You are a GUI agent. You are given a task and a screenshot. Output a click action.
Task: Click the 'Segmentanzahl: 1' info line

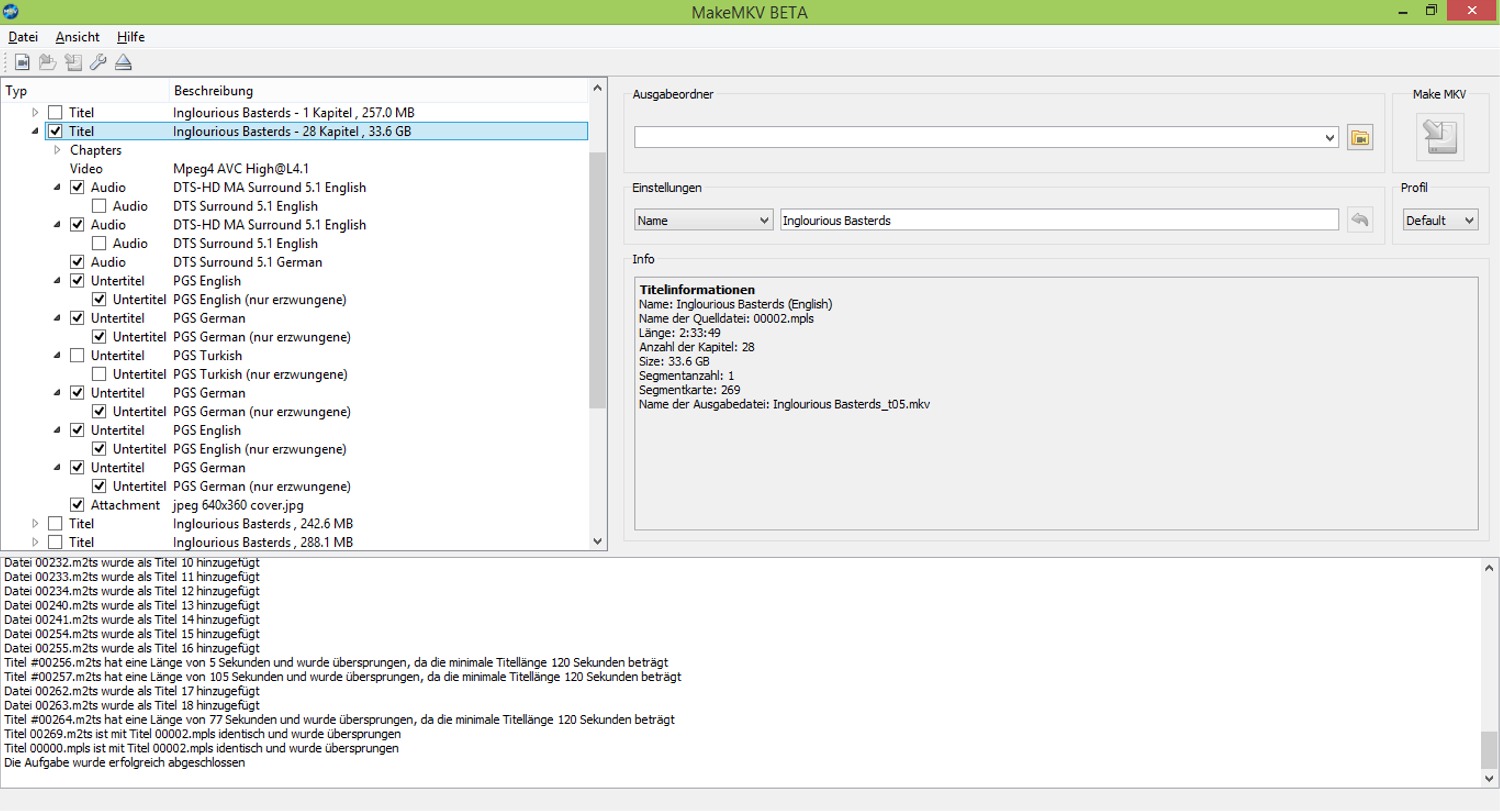coord(687,376)
